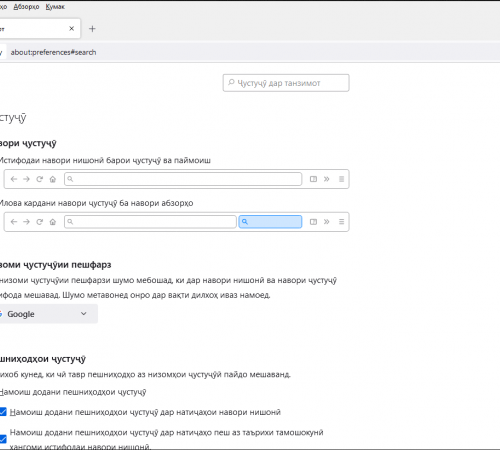Click hamburger menu icon in first toolbar preview
The width and height of the screenshot is (500, 450).
(341, 179)
